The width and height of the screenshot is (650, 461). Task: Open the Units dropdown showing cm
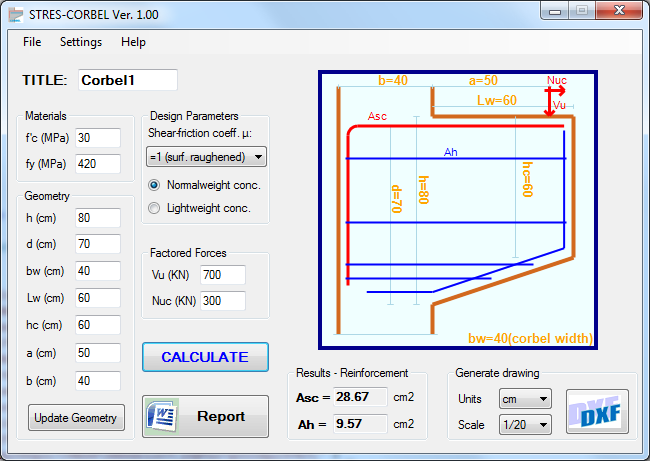[x=525, y=399]
